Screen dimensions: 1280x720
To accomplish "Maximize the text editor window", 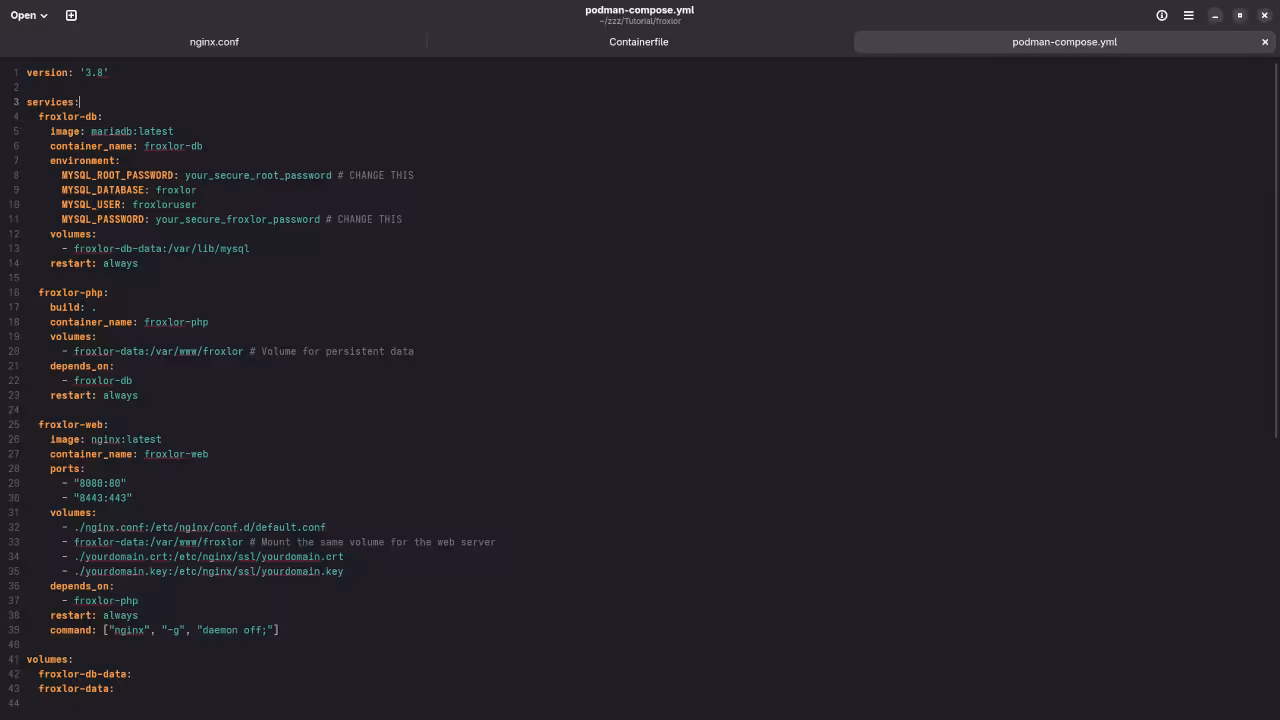I will [x=1240, y=15].
